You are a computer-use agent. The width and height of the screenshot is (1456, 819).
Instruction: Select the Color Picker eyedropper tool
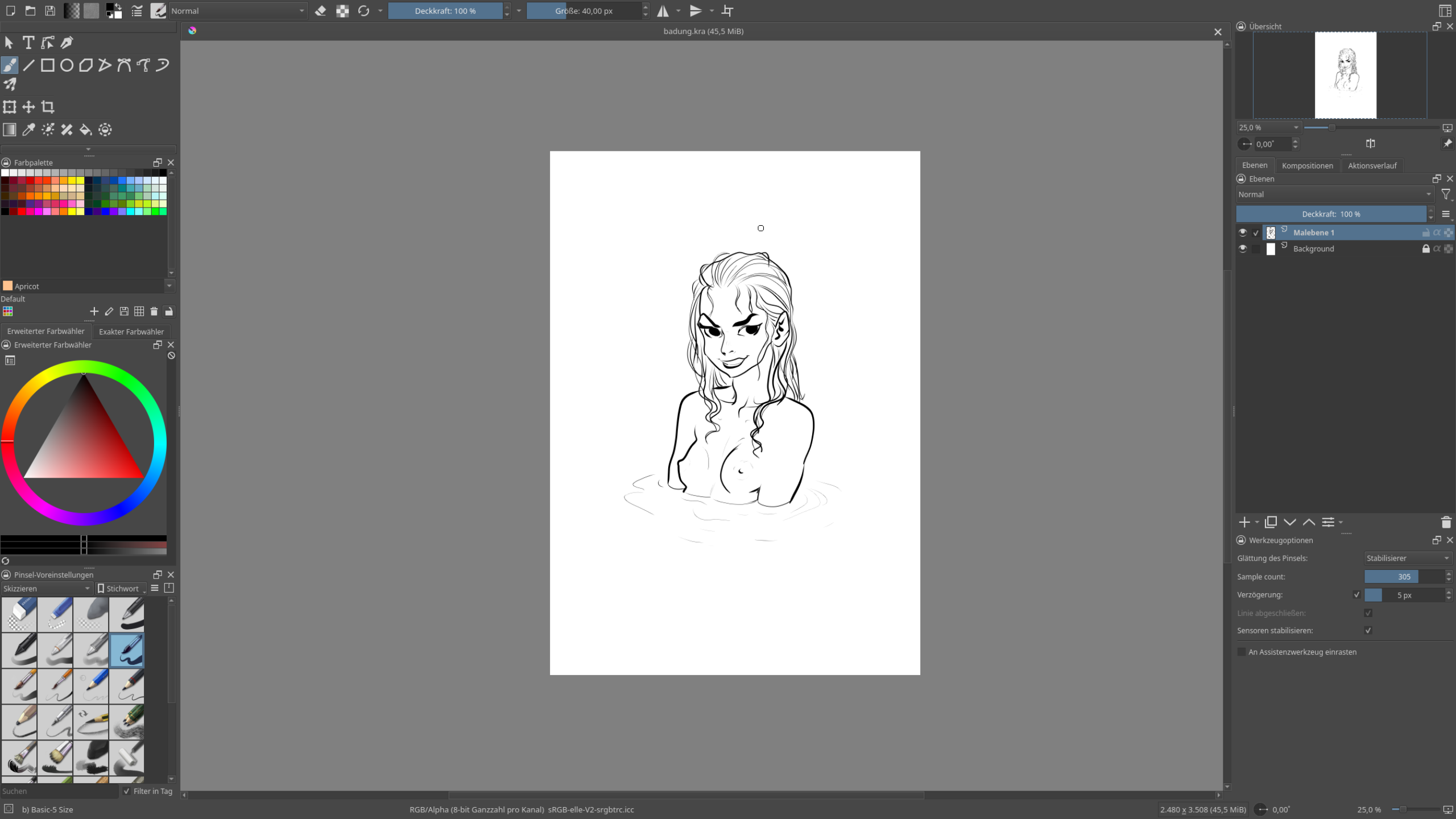coord(28,130)
